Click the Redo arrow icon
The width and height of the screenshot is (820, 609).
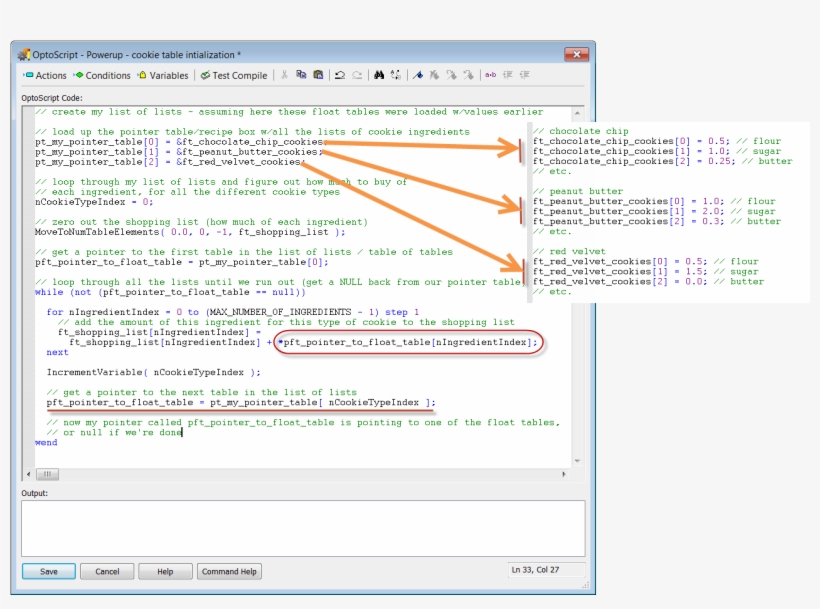[356, 75]
